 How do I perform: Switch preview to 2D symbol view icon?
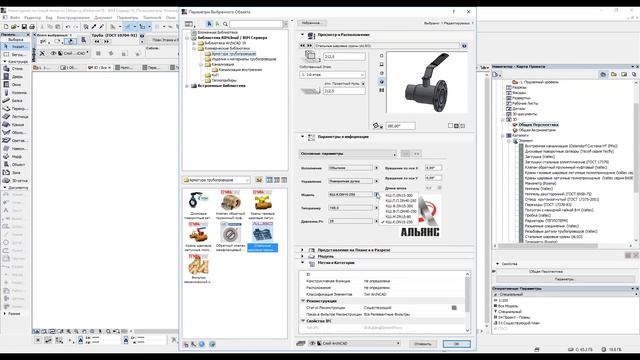point(382,56)
